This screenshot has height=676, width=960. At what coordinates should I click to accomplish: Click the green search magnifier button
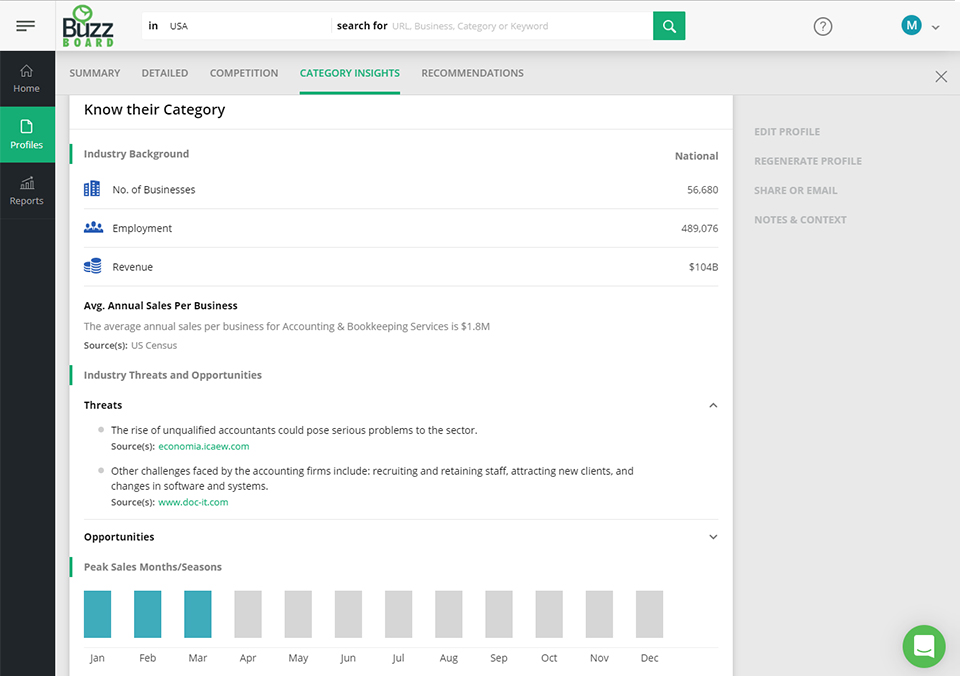(669, 26)
